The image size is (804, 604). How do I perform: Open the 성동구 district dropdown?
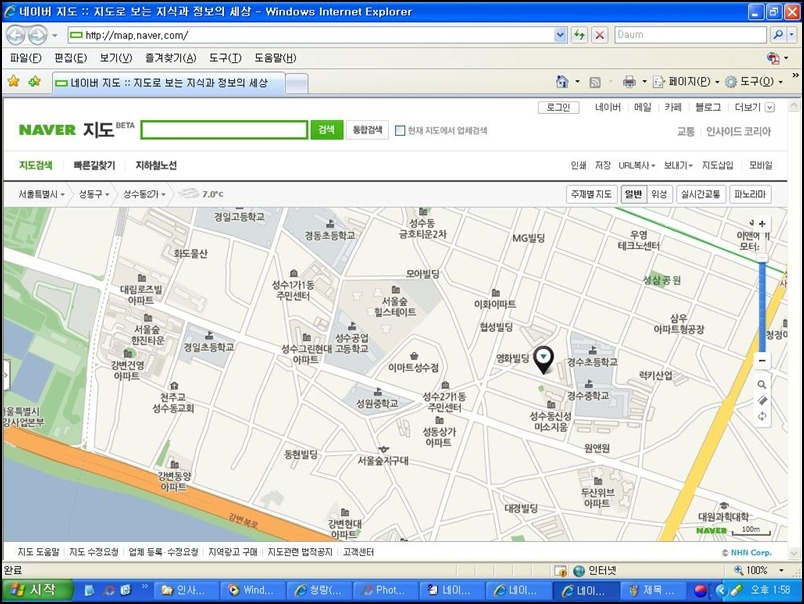point(95,194)
